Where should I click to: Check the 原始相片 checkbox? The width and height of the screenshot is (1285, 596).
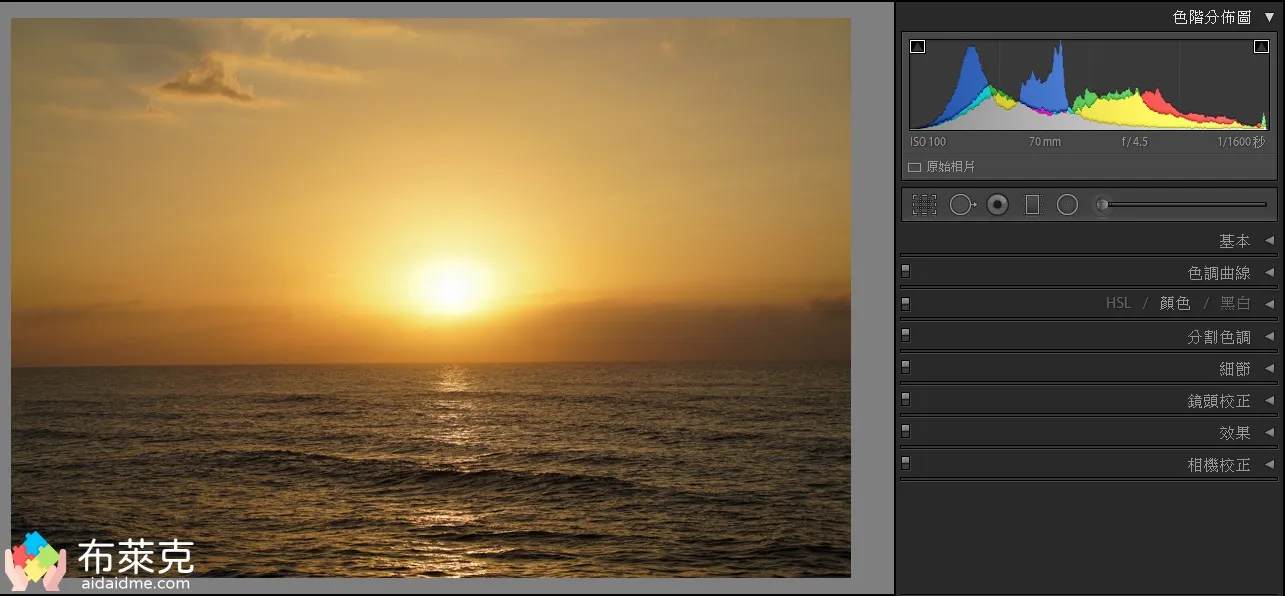click(914, 167)
